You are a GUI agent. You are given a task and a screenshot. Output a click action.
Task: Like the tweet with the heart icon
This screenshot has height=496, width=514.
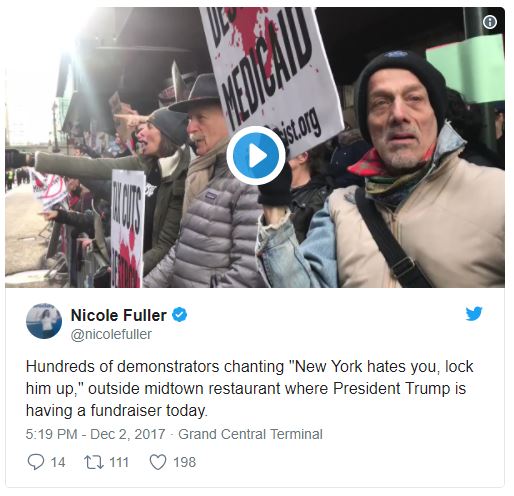point(158,462)
